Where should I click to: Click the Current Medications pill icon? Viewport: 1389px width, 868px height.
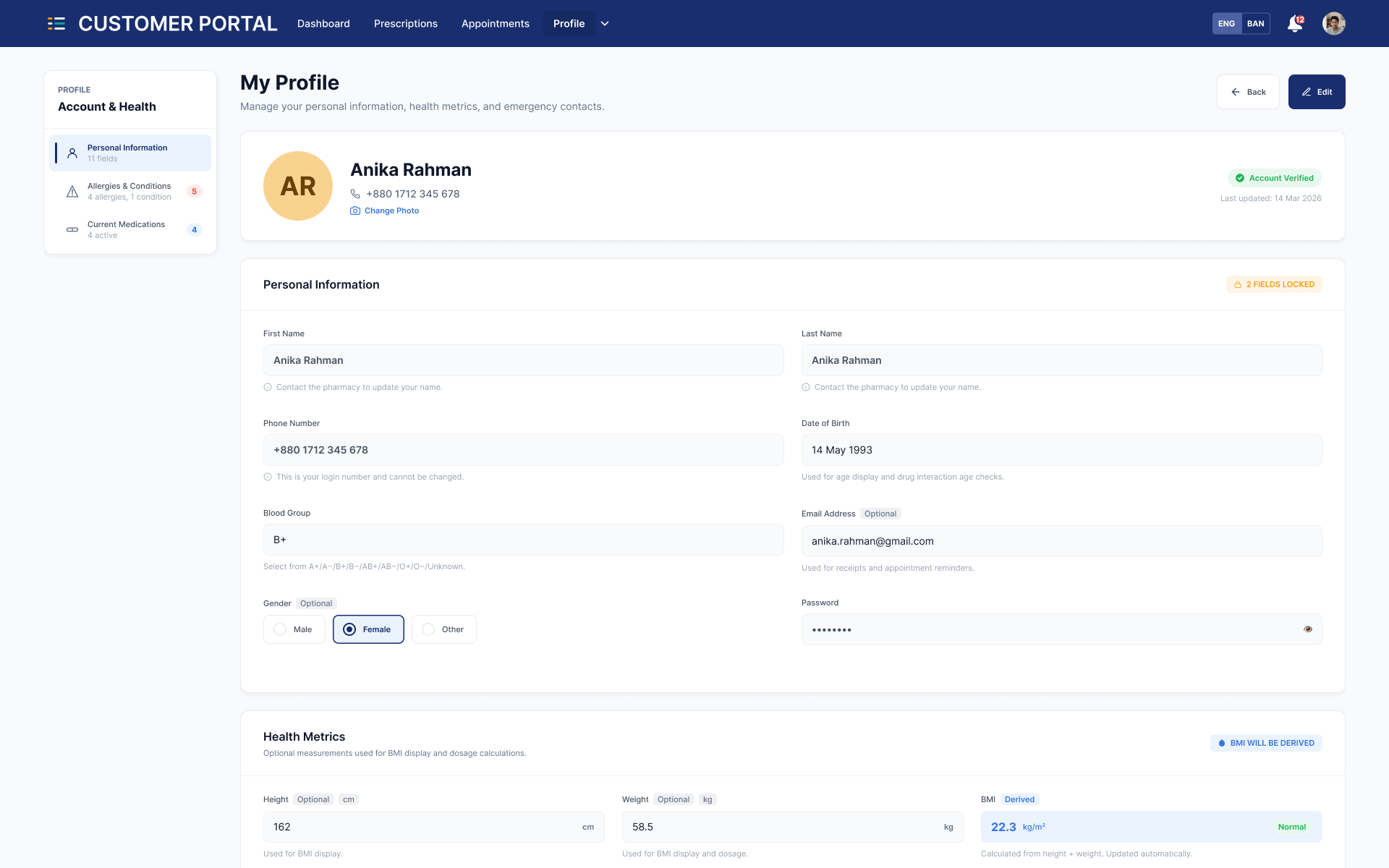[x=72, y=230]
